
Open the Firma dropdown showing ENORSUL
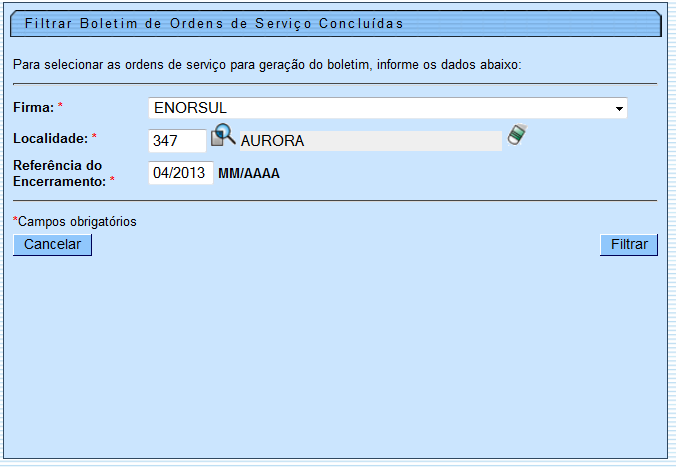tap(387, 108)
